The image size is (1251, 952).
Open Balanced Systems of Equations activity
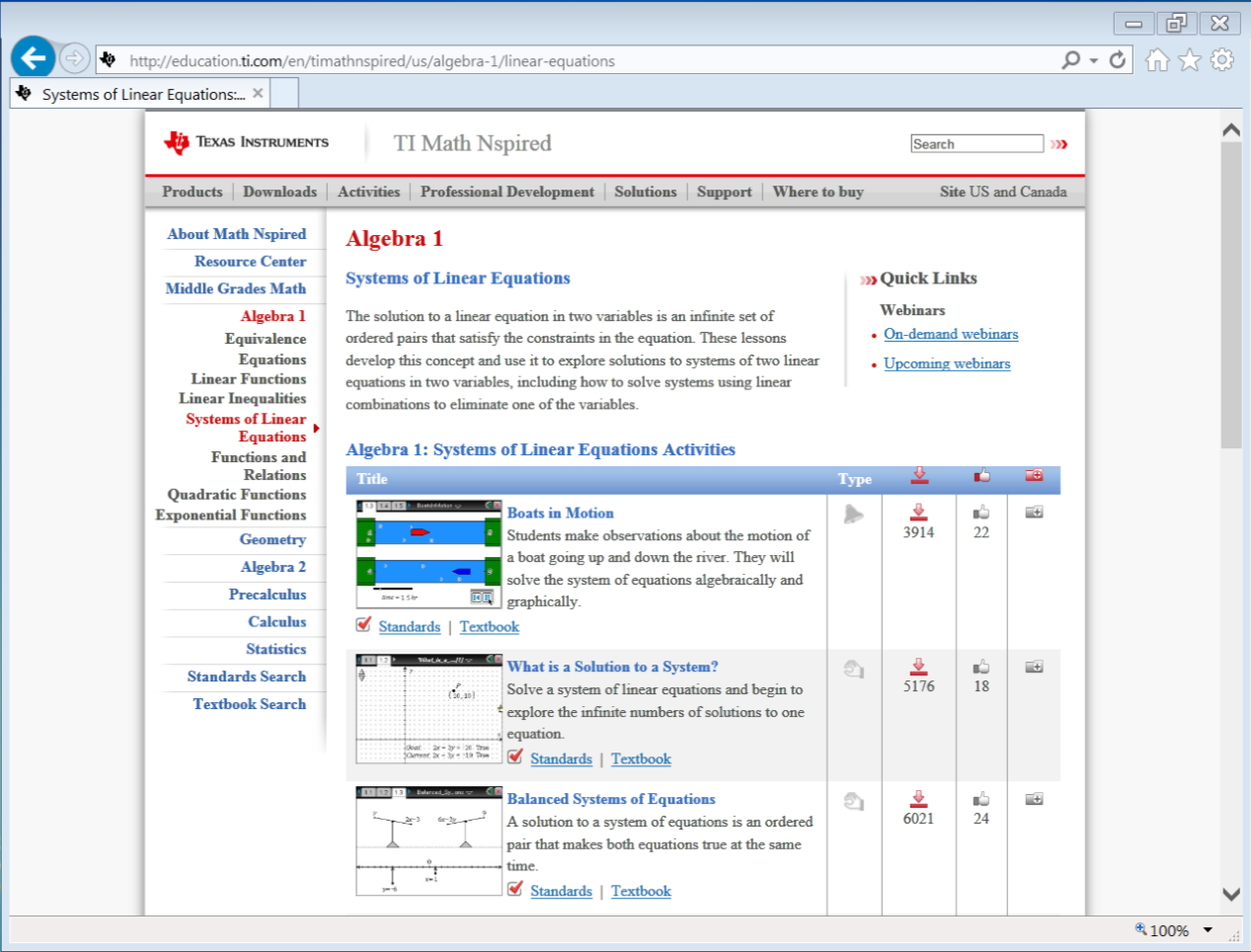(x=611, y=799)
